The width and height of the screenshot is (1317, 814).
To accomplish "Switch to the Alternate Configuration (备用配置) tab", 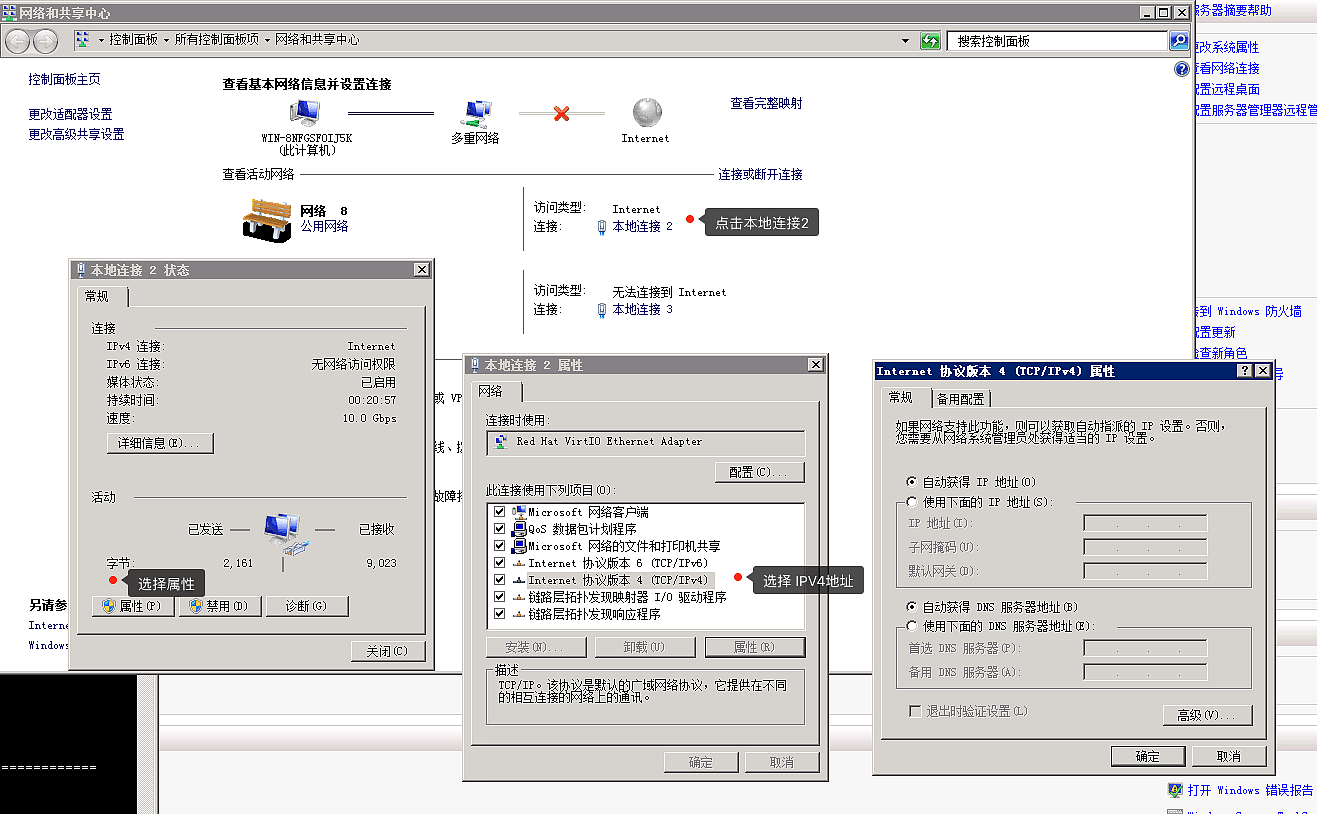I will (961, 399).
